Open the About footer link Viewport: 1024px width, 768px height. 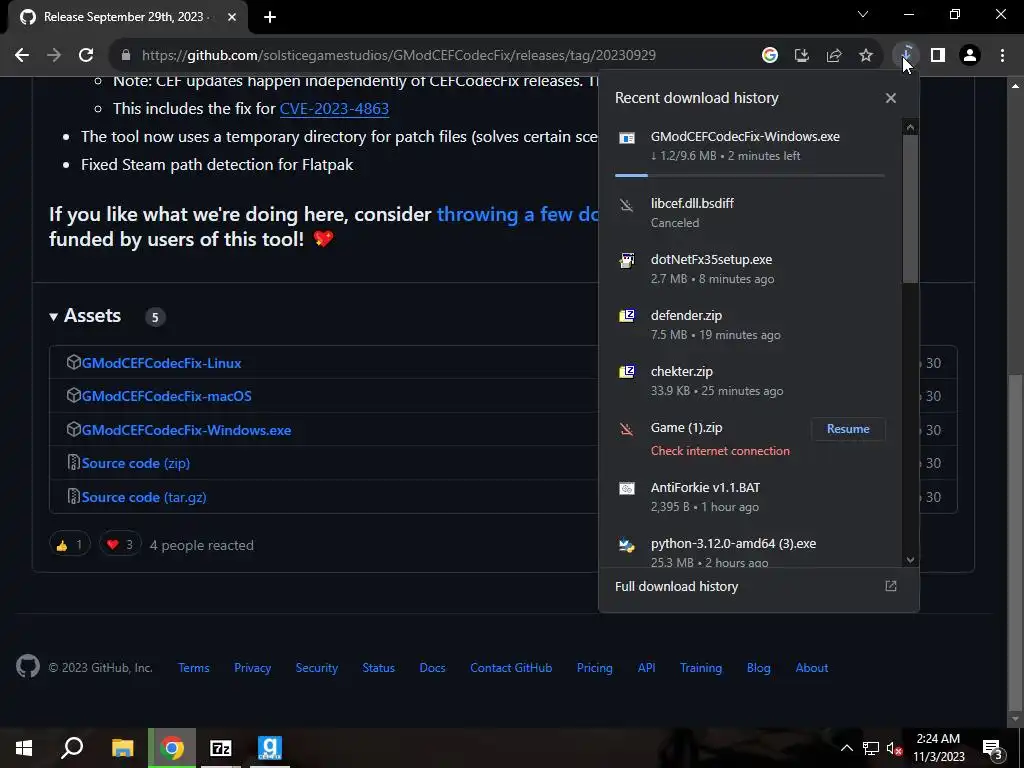(x=812, y=667)
